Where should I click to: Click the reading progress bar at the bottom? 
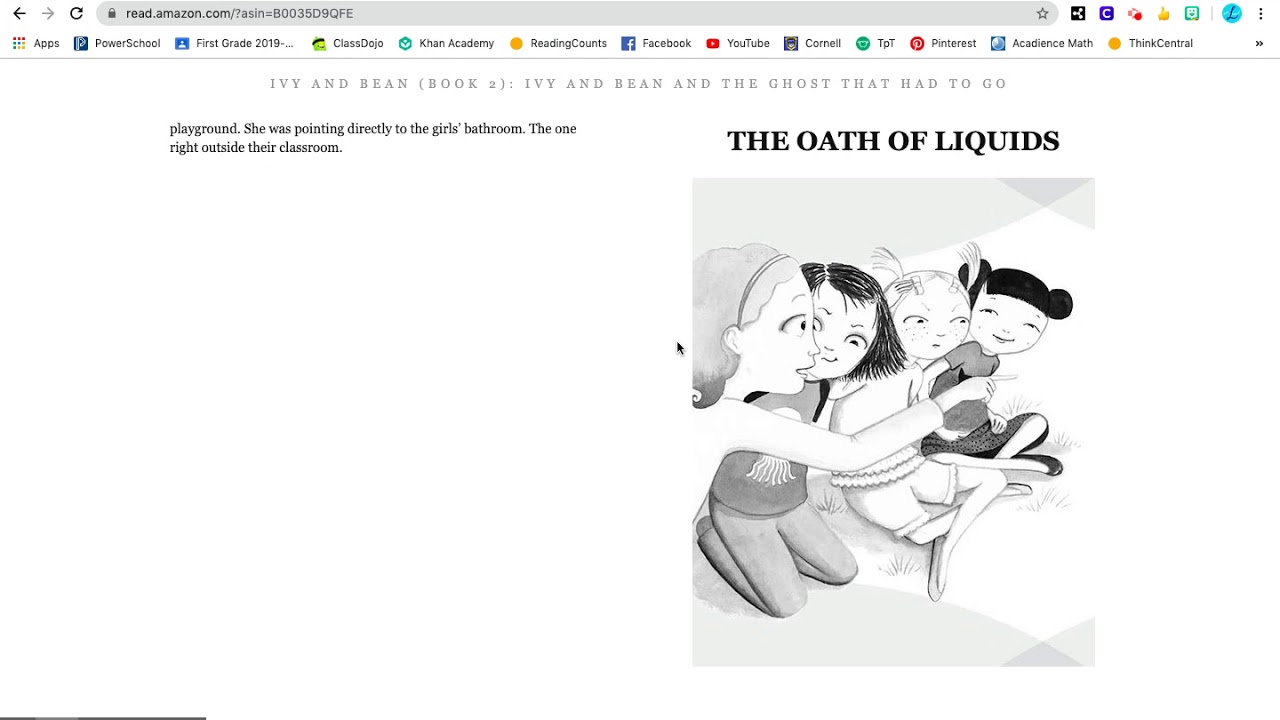tap(103, 717)
